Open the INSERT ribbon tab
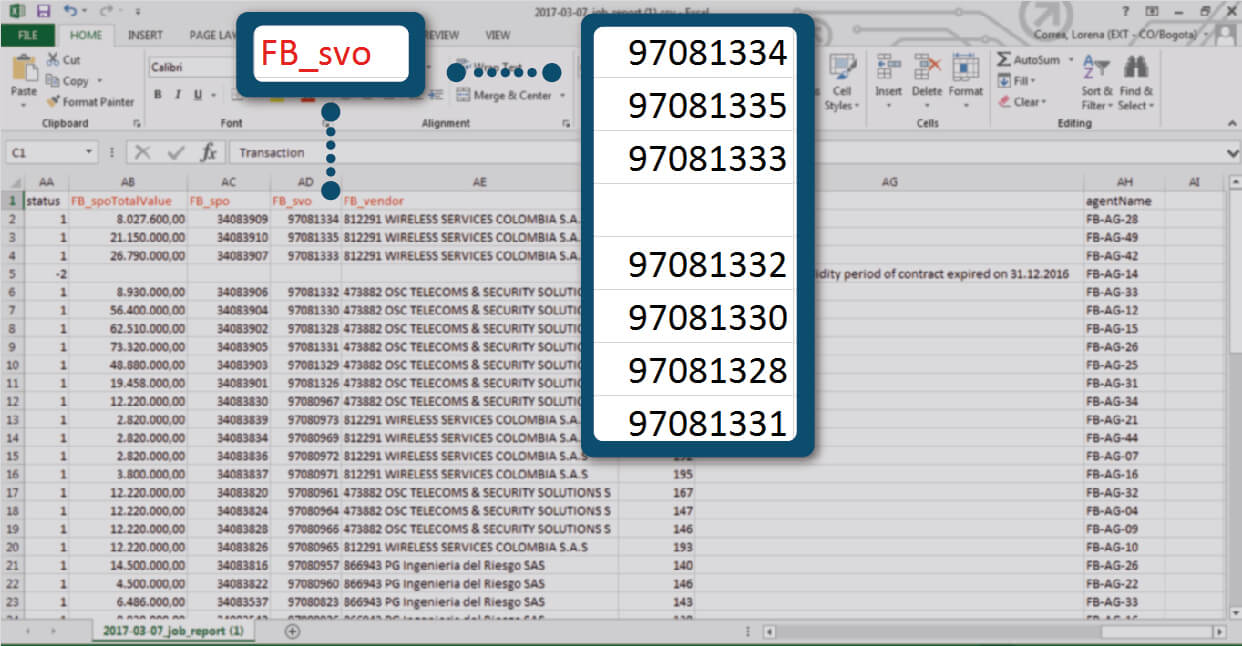1242x646 pixels. pos(145,35)
